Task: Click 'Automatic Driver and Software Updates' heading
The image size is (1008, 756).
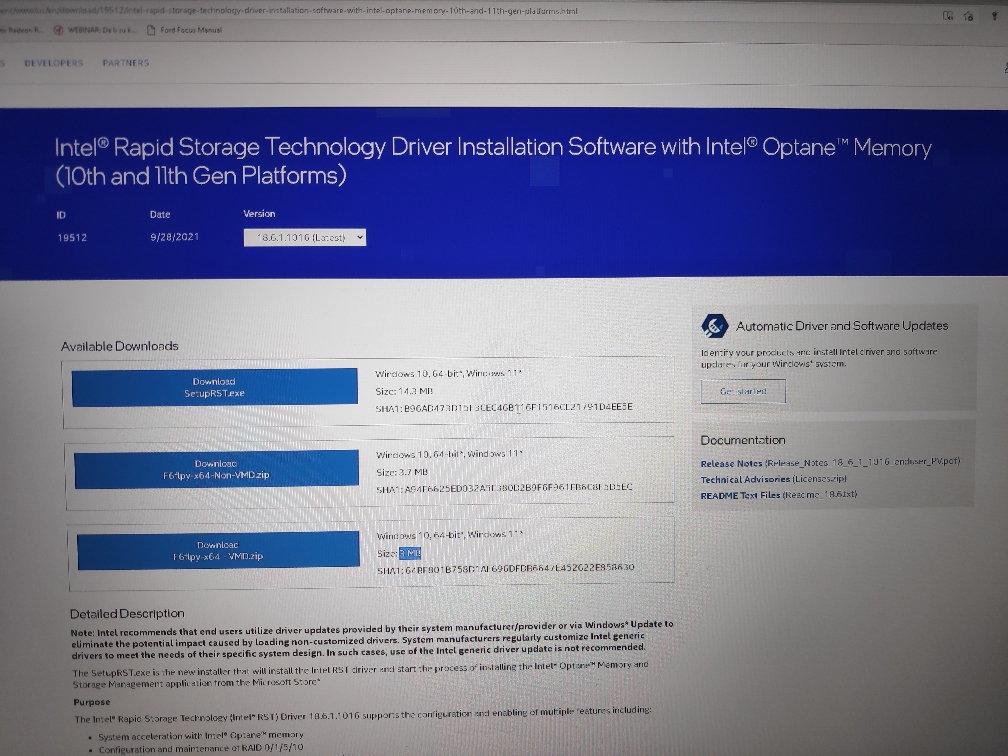Action: coord(842,326)
